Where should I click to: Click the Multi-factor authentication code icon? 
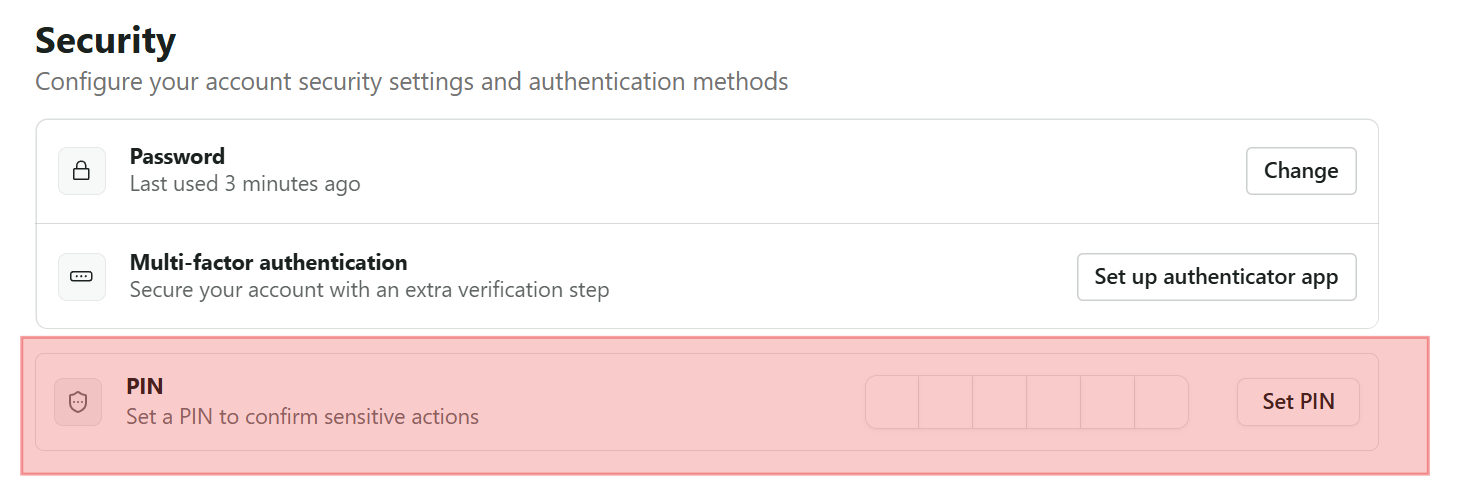(82, 277)
